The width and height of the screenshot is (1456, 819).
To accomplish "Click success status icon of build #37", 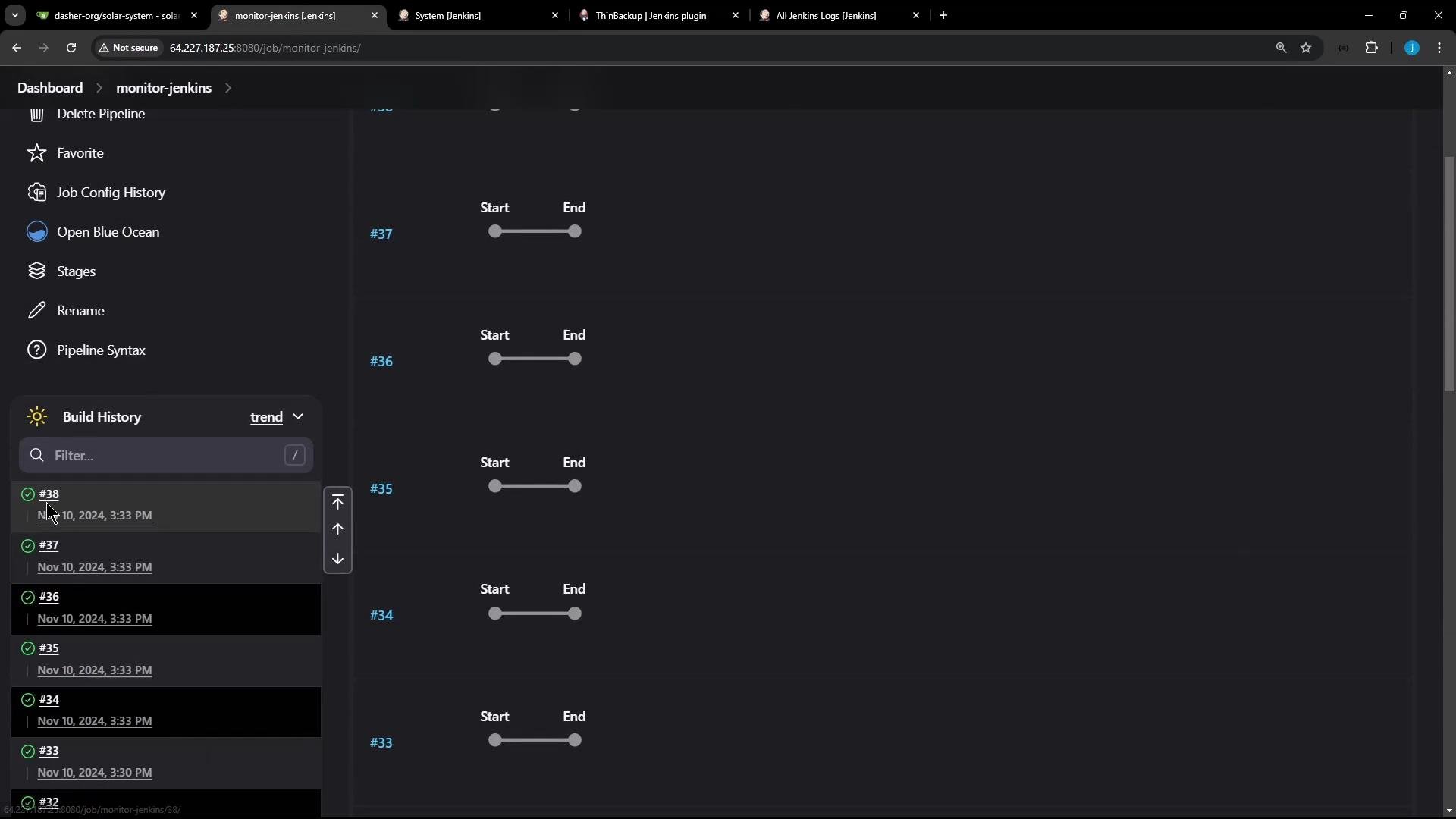I will [x=28, y=546].
